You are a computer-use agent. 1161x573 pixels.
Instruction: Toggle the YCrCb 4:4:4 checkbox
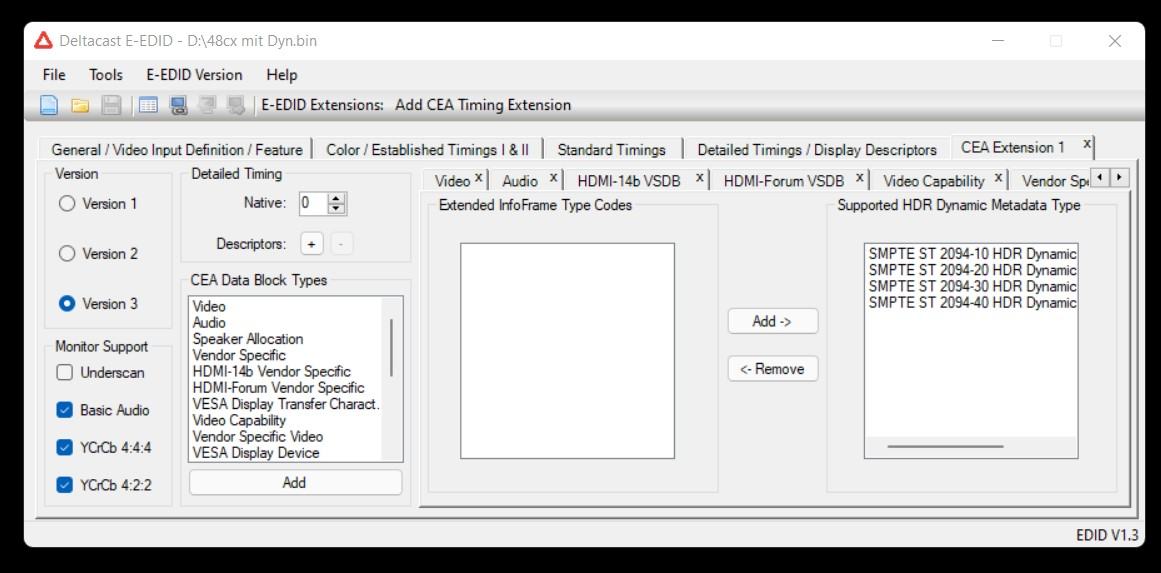65,448
